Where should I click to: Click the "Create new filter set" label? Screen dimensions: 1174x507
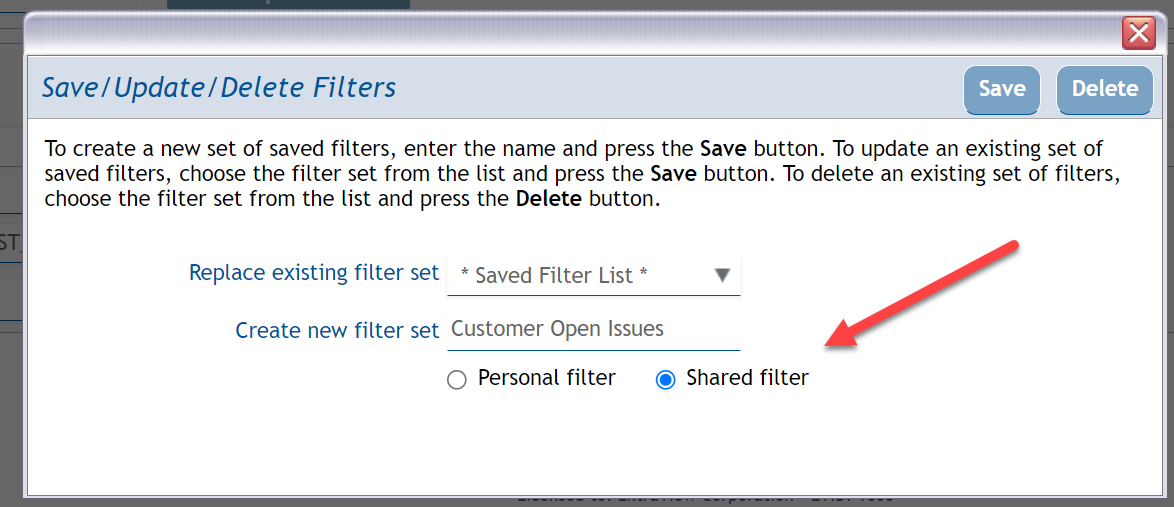click(337, 330)
